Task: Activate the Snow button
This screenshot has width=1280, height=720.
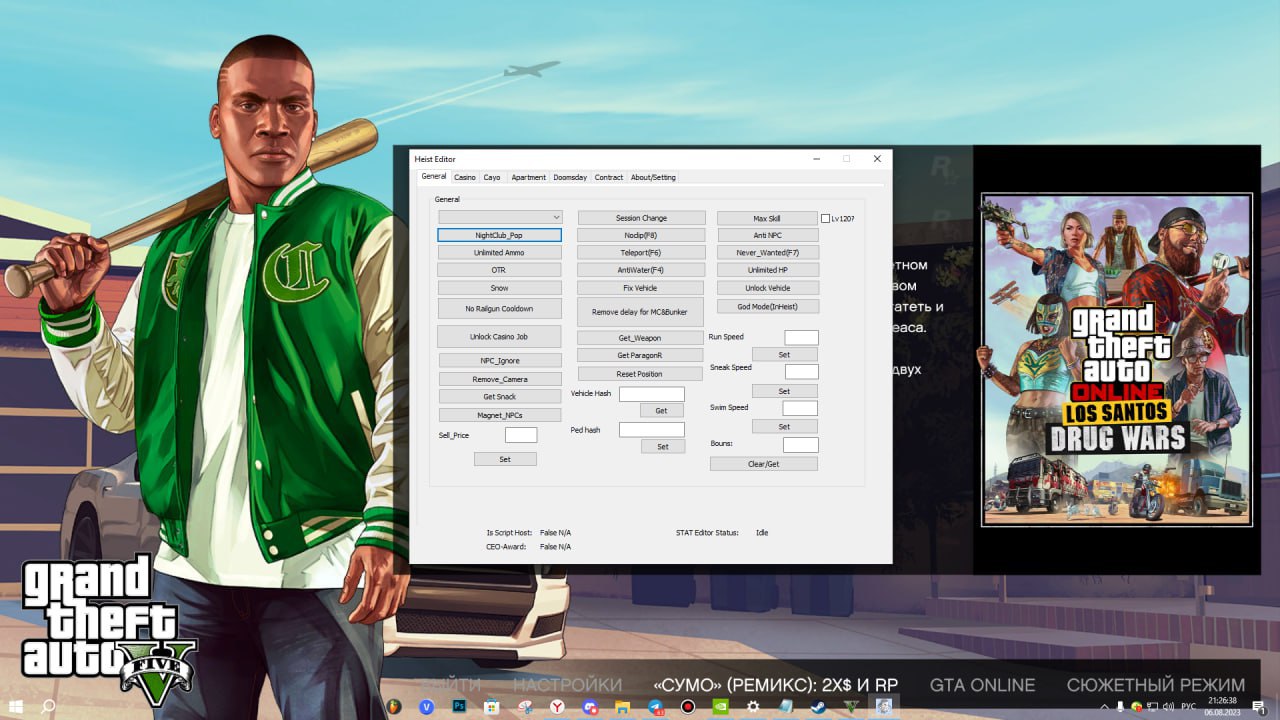Action: [499, 288]
